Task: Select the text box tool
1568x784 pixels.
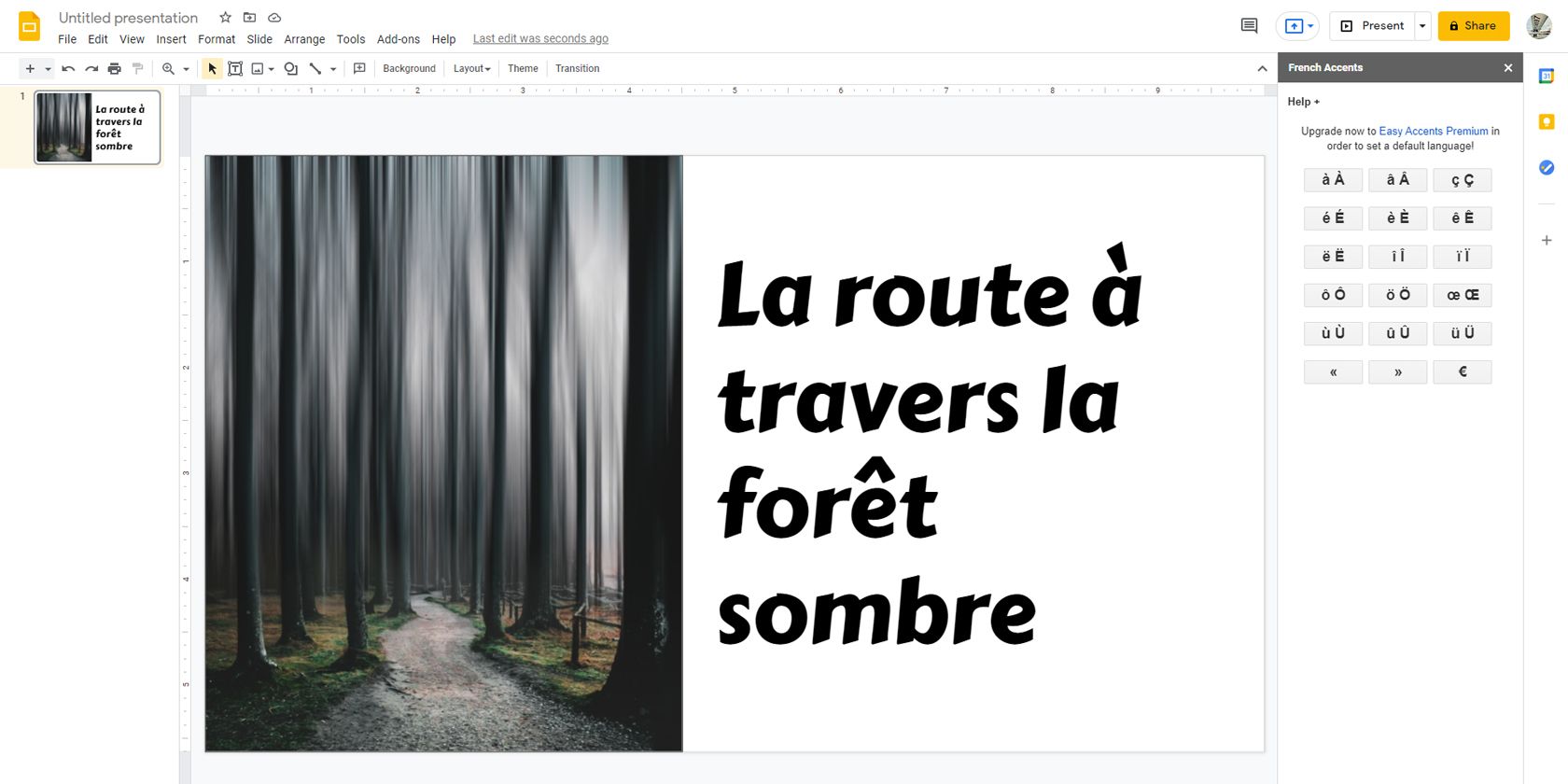Action: pos(235,68)
